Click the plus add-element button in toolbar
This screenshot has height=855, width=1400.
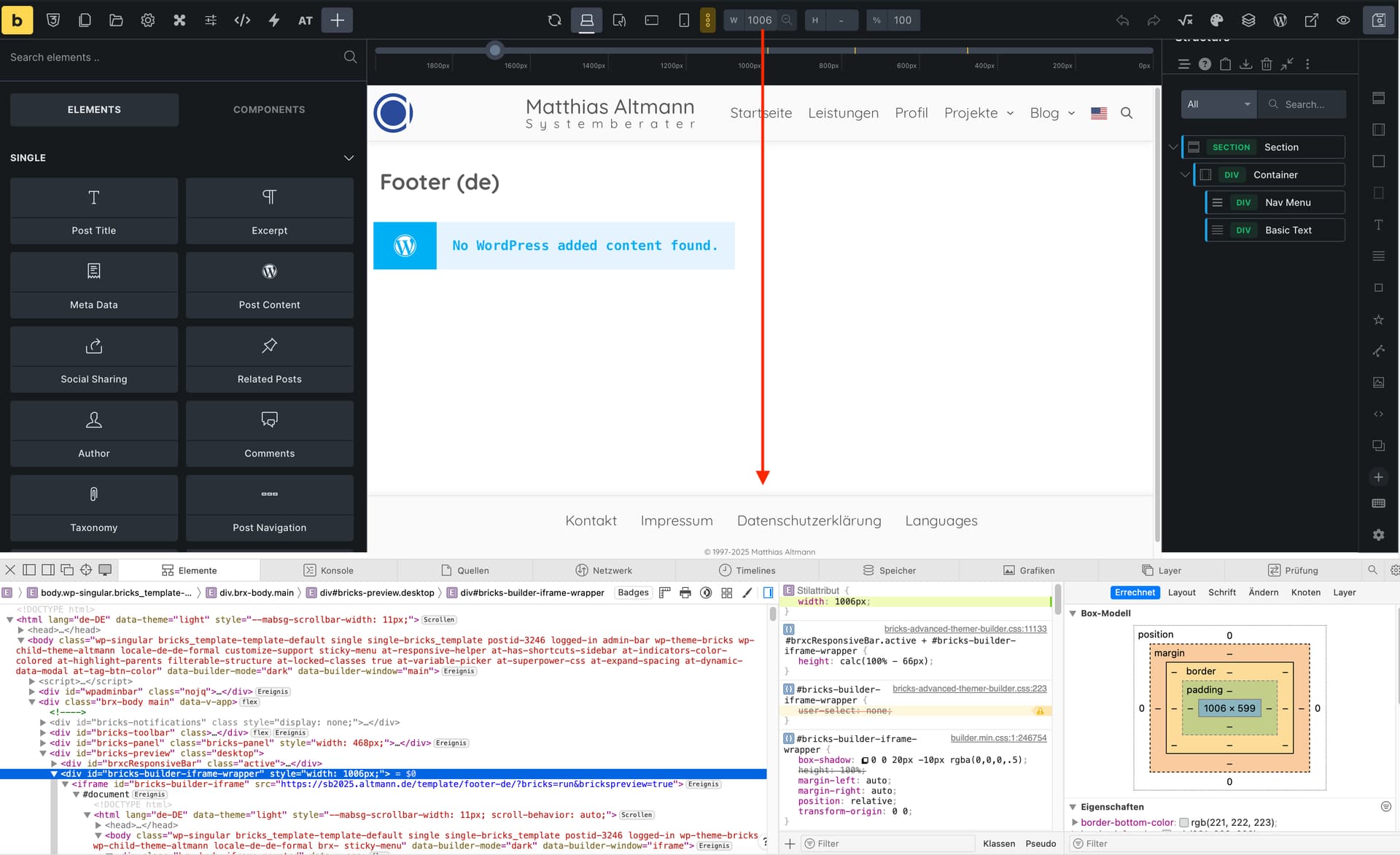pos(337,20)
